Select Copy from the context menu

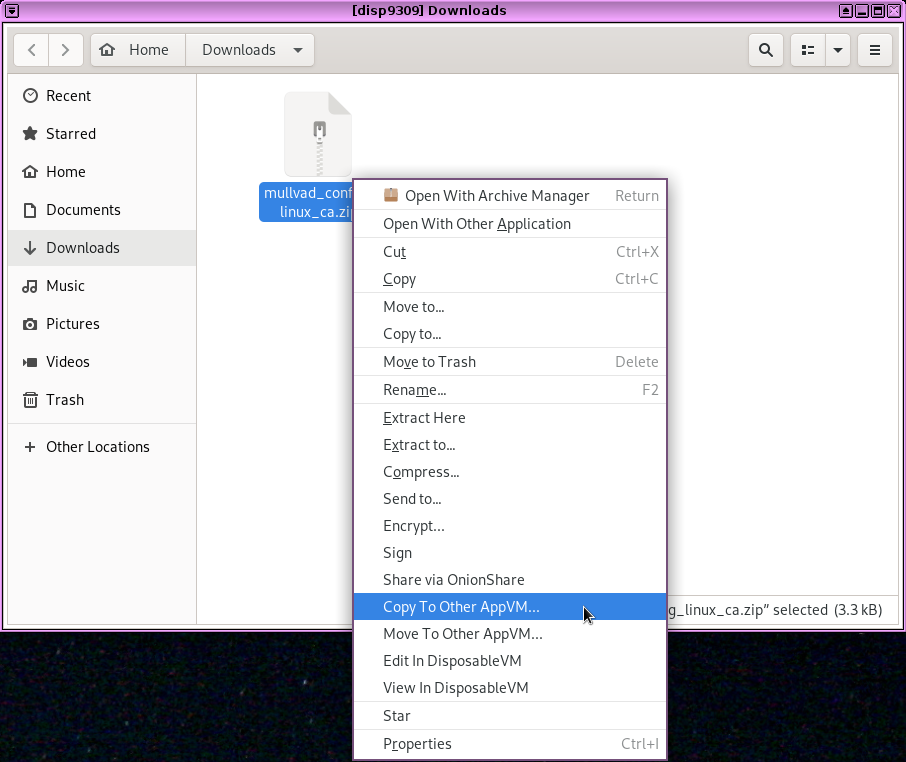tap(510, 279)
